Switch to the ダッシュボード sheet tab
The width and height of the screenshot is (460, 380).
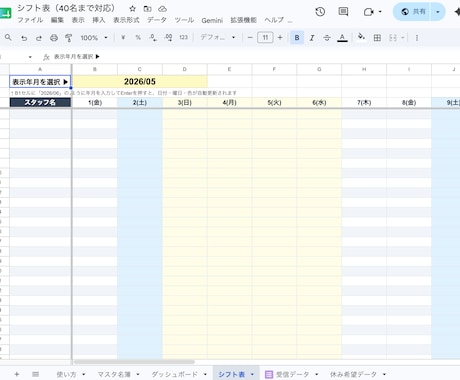tap(174, 374)
